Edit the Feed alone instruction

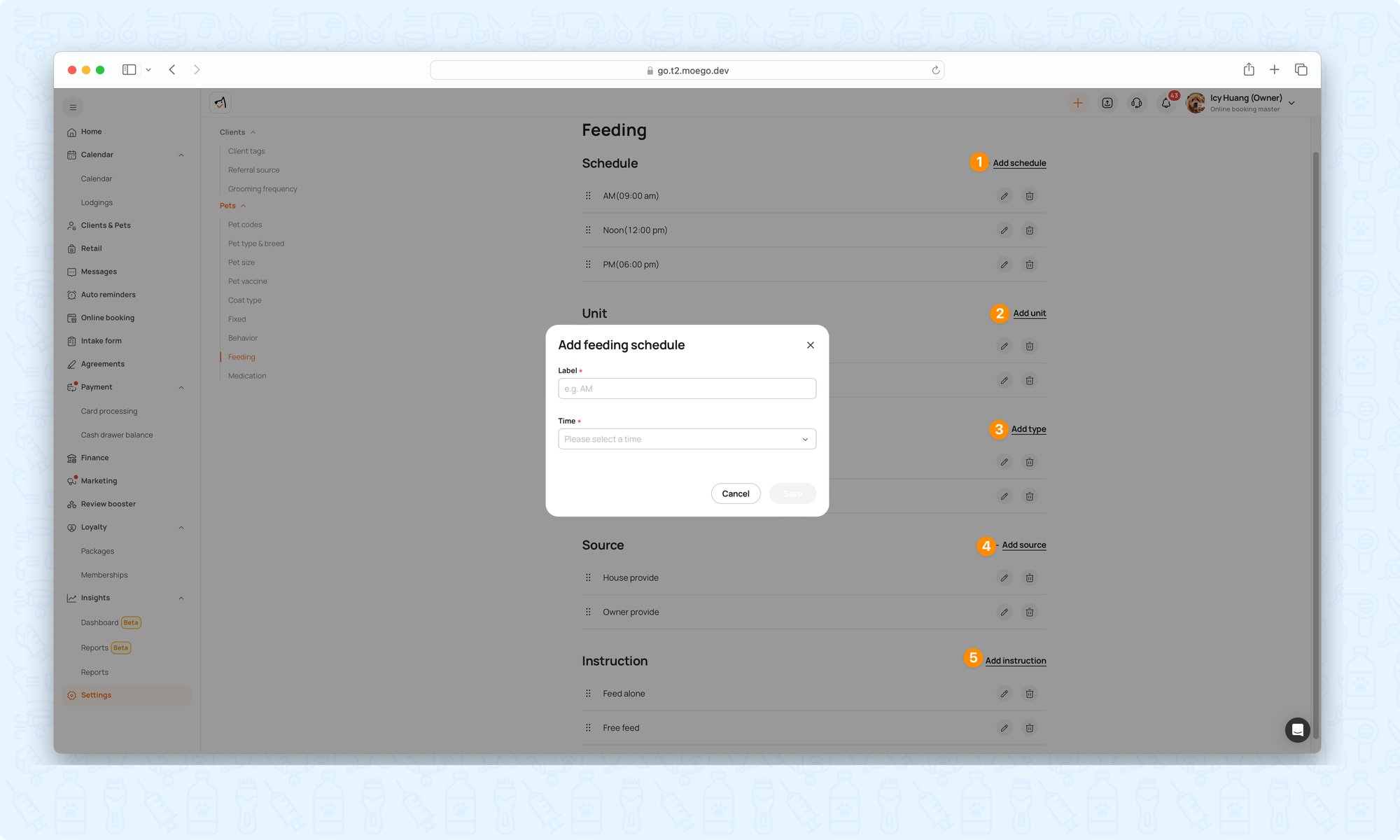(x=1004, y=694)
